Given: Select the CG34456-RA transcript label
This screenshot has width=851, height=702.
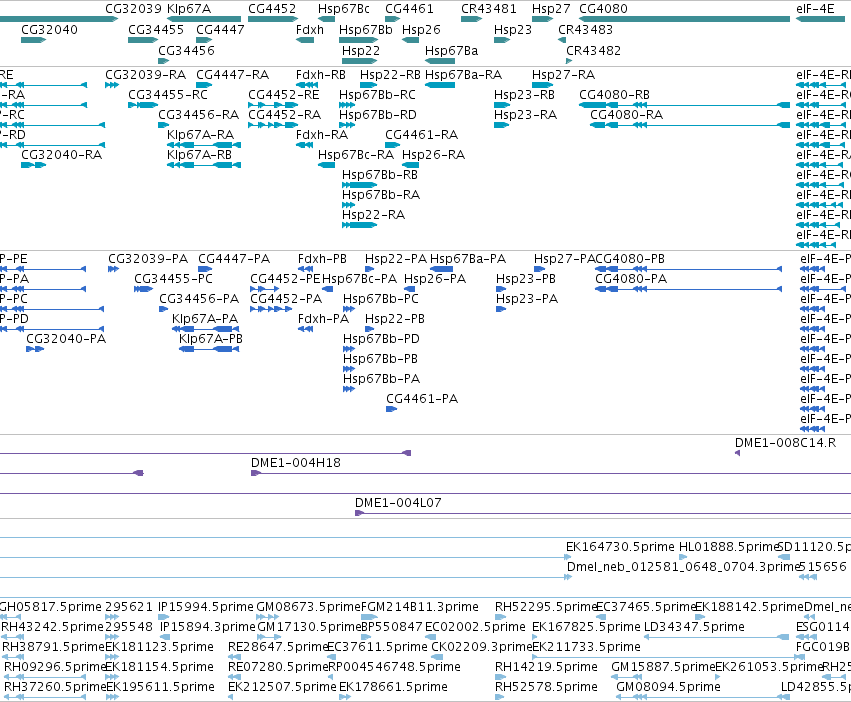Looking at the screenshot, I should coord(199,115).
